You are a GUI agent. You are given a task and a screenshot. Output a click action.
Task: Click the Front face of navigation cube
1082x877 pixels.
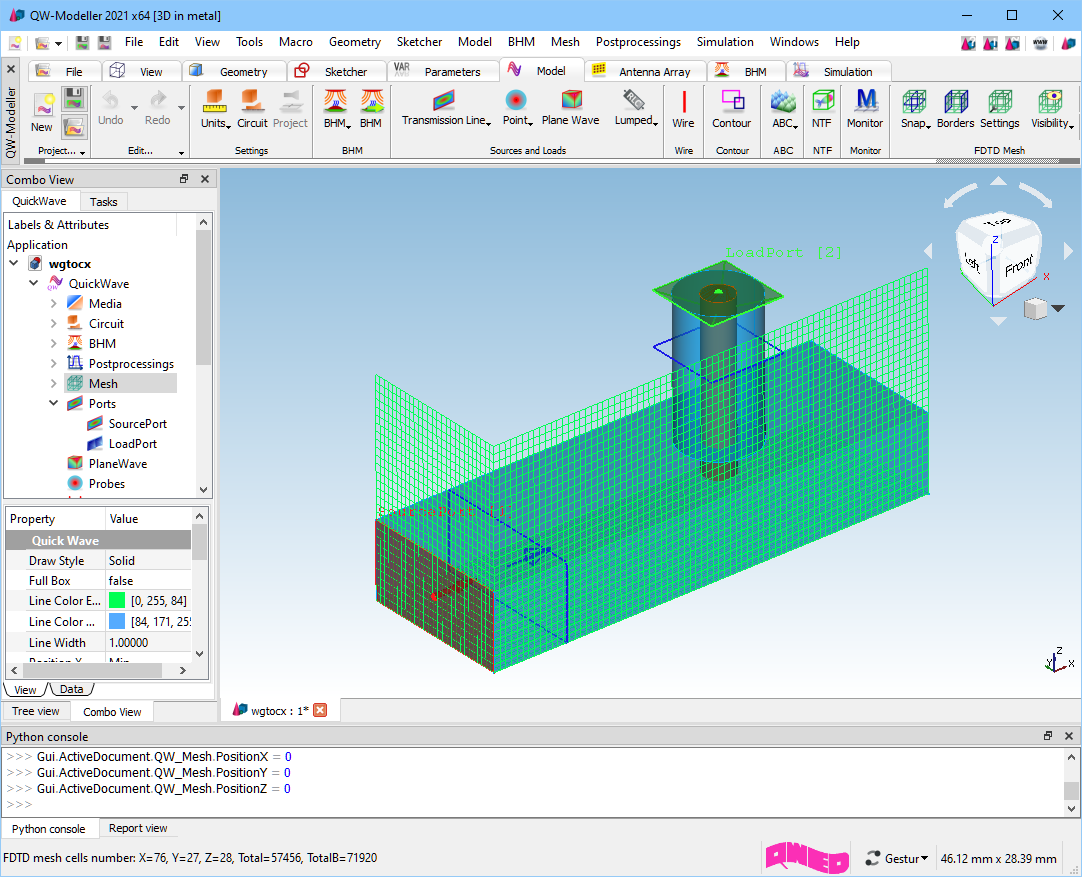click(1019, 265)
